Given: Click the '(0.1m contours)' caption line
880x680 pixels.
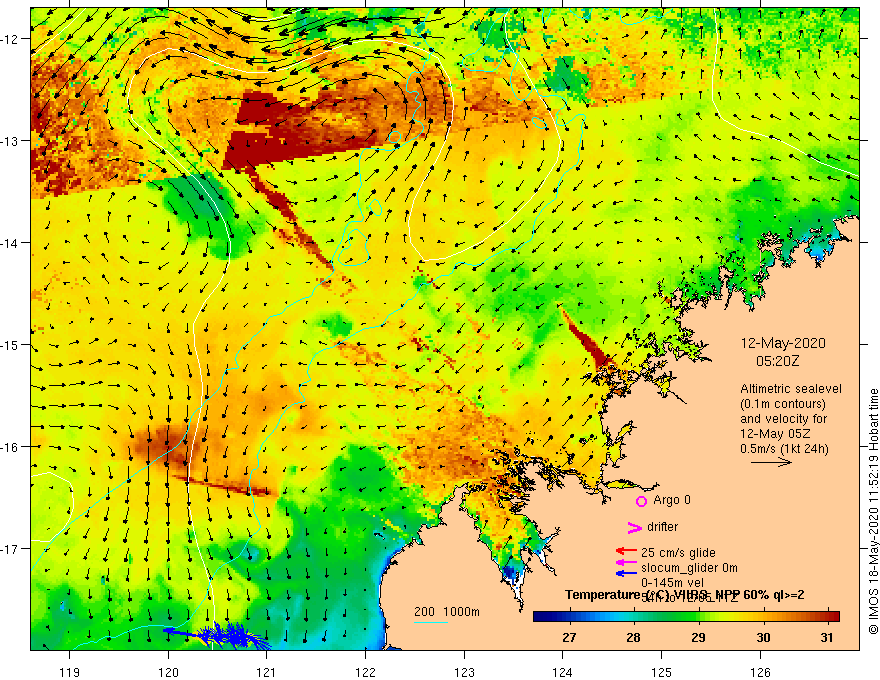Looking at the screenshot, I should point(783,404).
